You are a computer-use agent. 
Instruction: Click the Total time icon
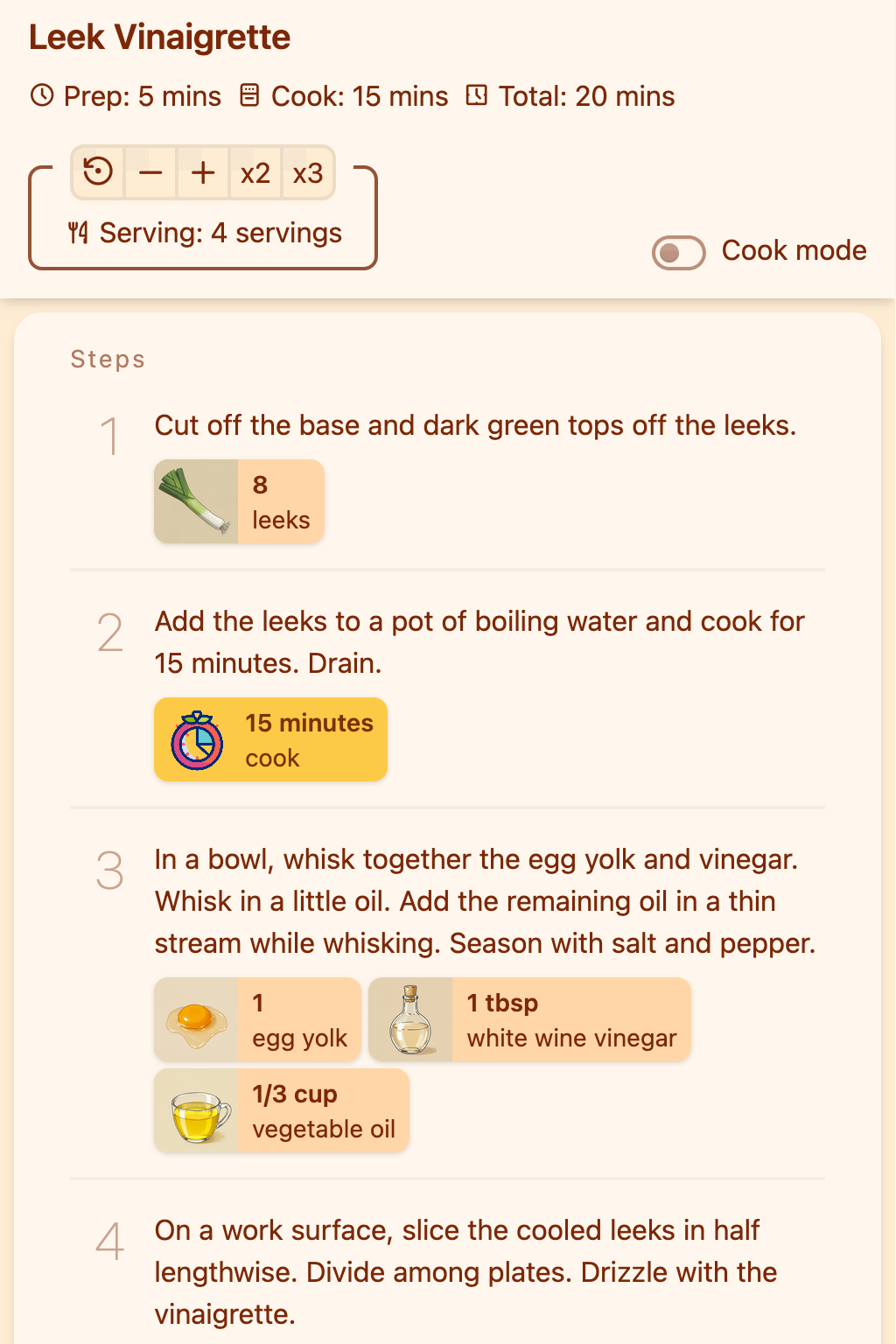(476, 95)
